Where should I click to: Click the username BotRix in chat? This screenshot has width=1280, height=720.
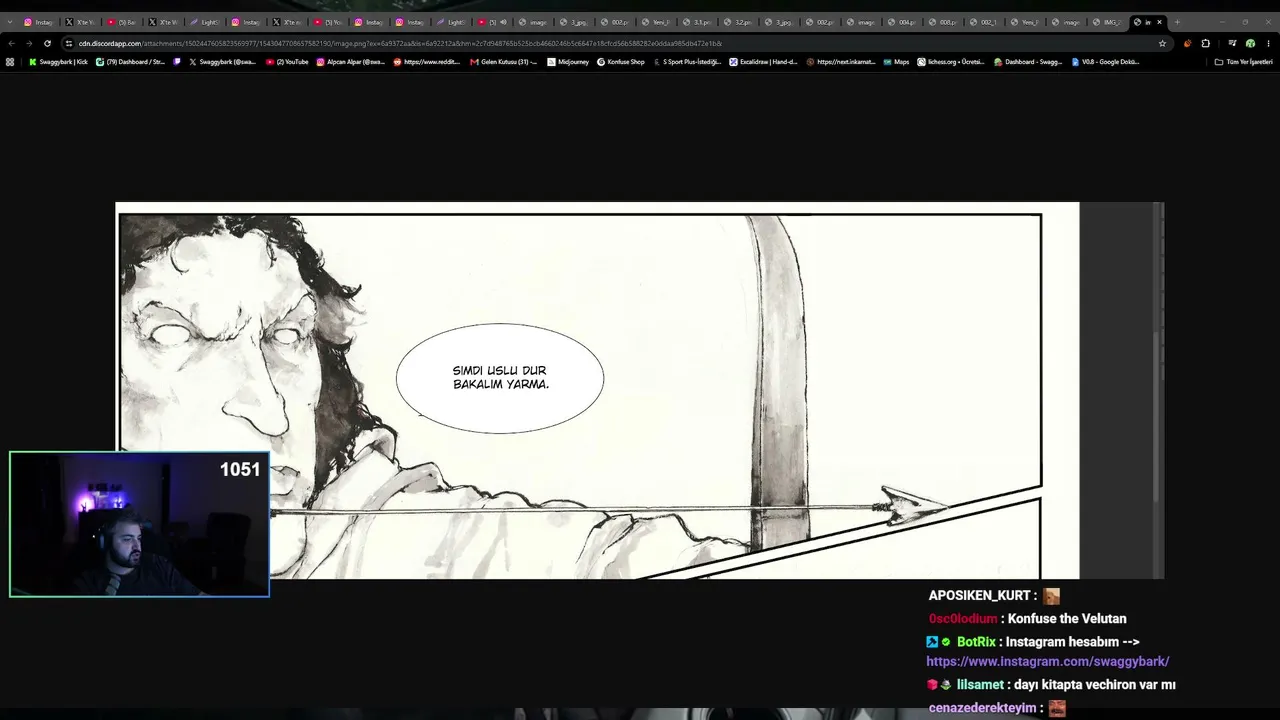pos(976,642)
